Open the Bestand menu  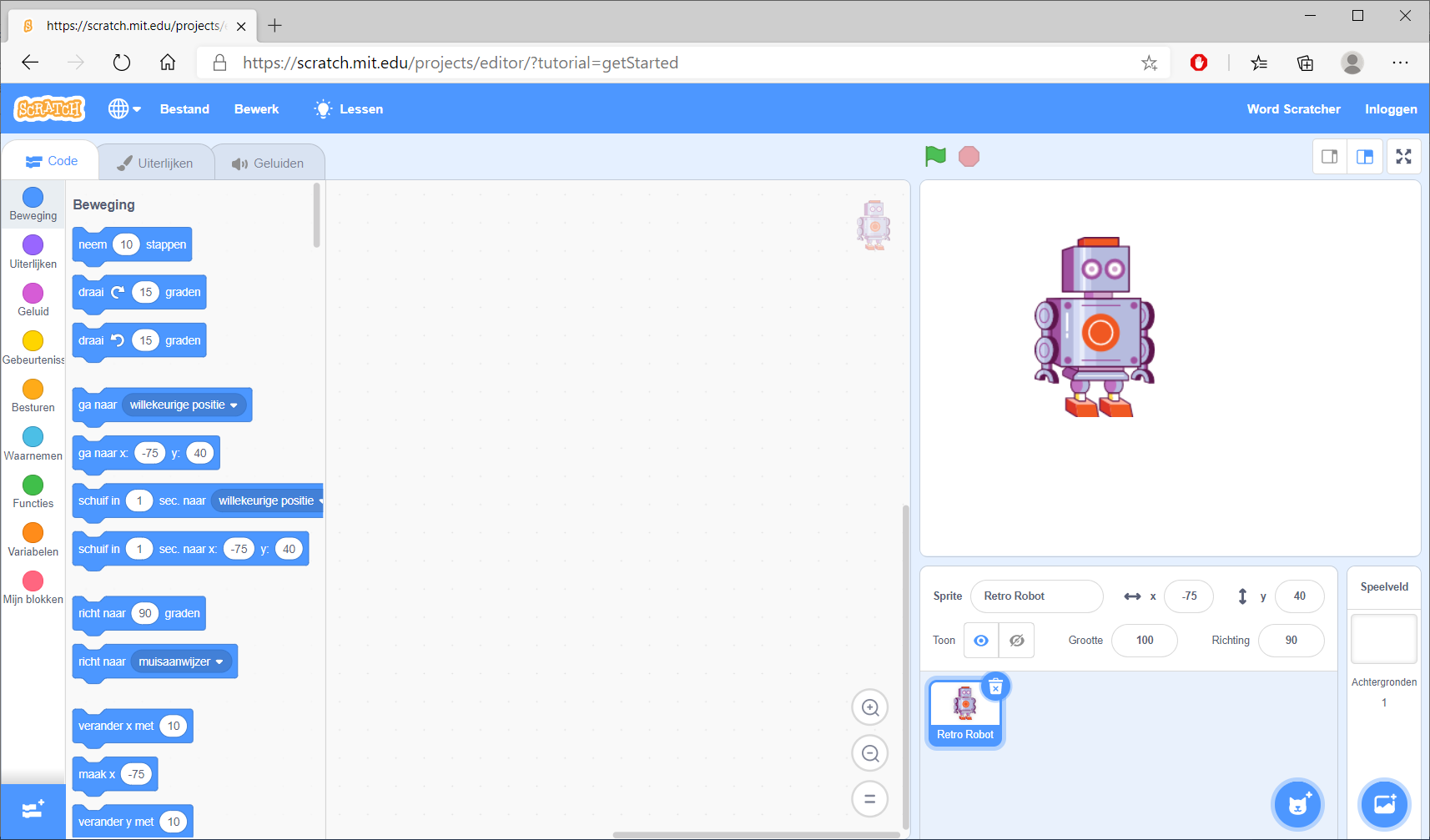tap(184, 109)
